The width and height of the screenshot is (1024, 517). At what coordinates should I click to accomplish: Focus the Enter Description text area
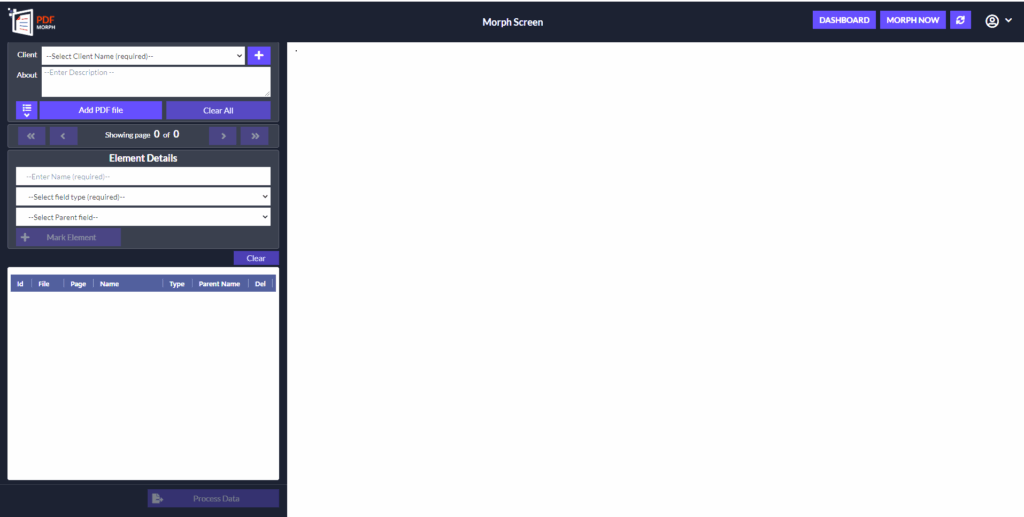coord(156,82)
